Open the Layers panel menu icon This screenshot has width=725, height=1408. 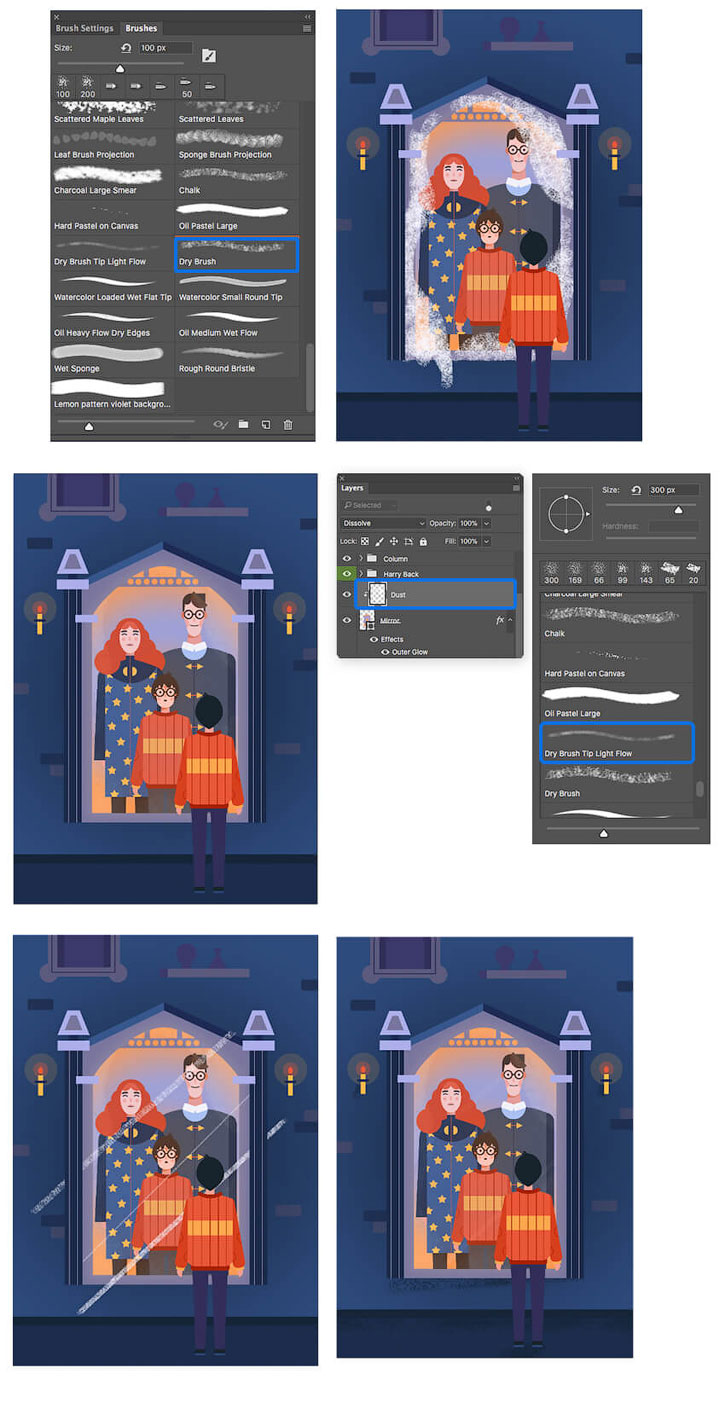(x=516, y=488)
